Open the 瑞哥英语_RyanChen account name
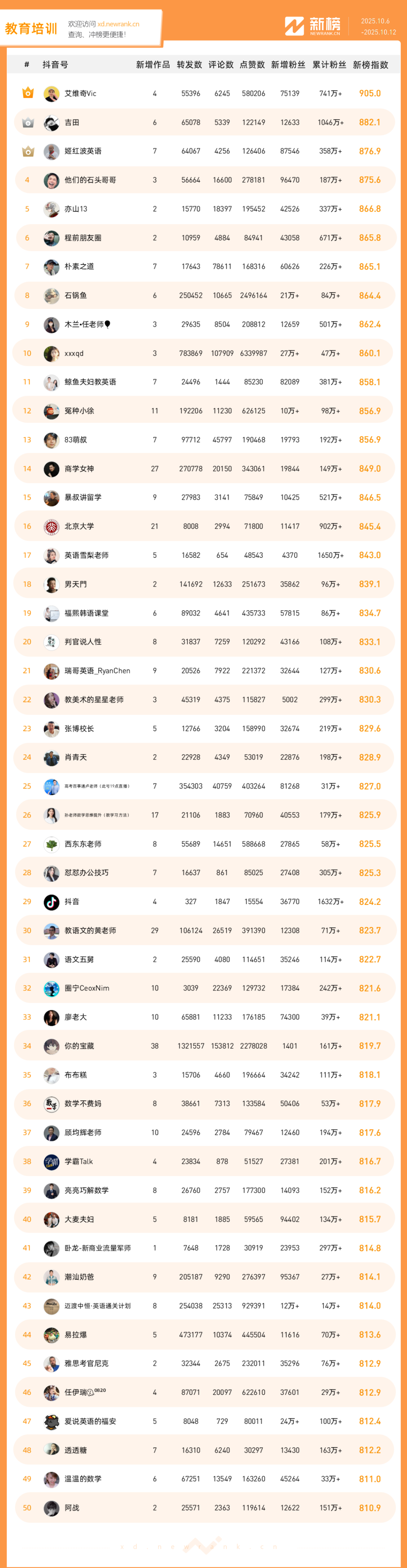 click(x=97, y=671)
